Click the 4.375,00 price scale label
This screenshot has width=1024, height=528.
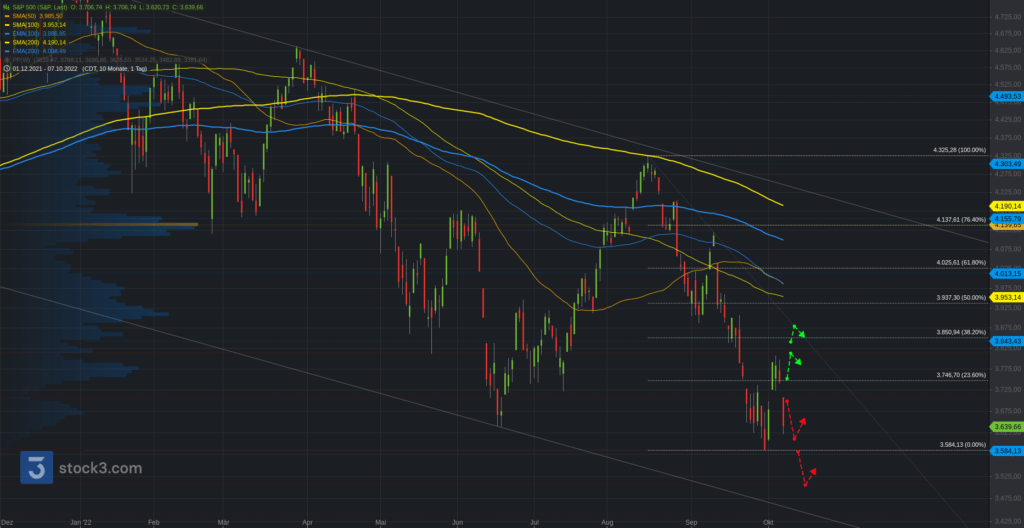point(1006,138)
